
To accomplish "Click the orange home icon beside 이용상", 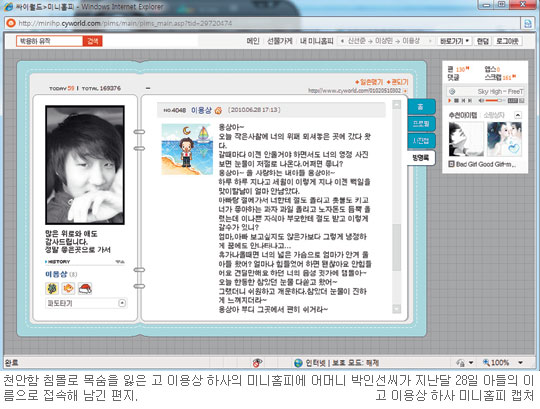I will pyautogui.click(x=218, y=110).
